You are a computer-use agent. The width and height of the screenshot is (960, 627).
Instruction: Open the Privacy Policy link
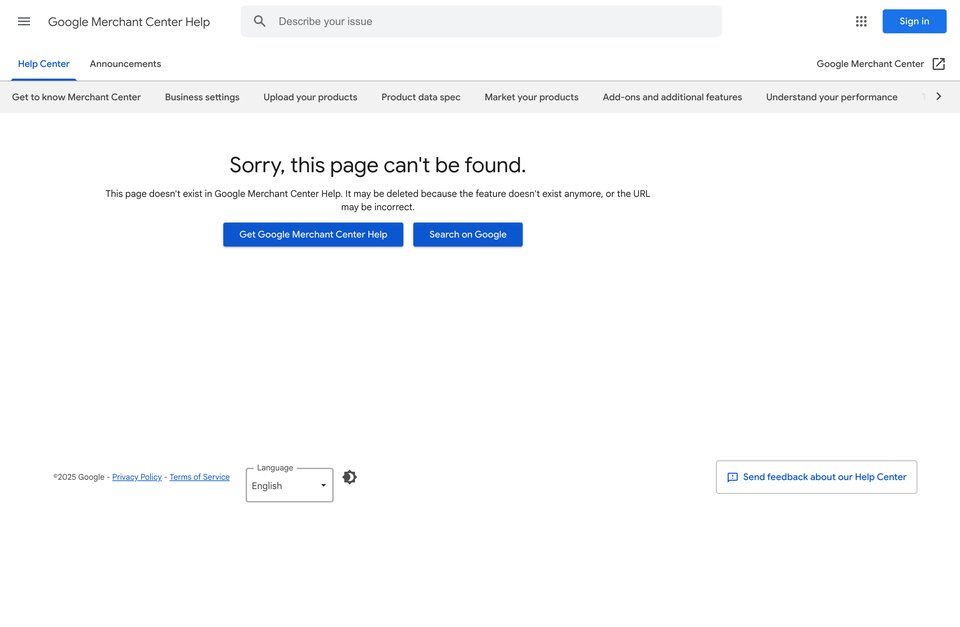point(137,477)
